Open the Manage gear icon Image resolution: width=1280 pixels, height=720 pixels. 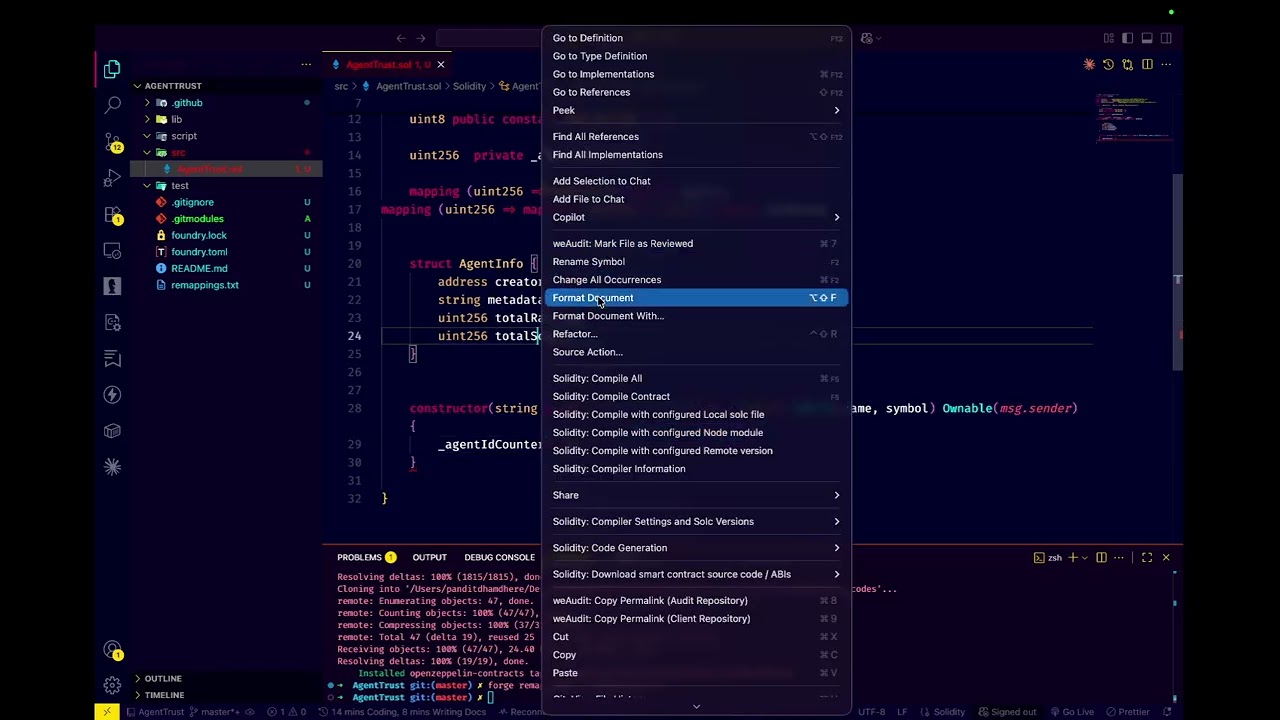click(x=112, y=686)
